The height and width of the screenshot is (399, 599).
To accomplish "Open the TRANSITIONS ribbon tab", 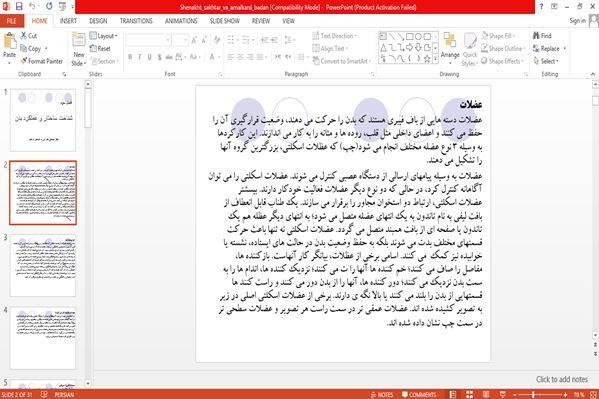I will coord(136,21).
